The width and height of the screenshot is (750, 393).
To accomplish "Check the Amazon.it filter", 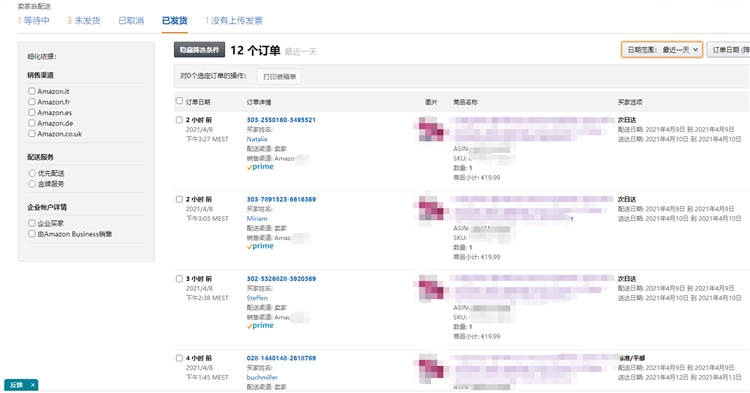I will click(32, 91).
